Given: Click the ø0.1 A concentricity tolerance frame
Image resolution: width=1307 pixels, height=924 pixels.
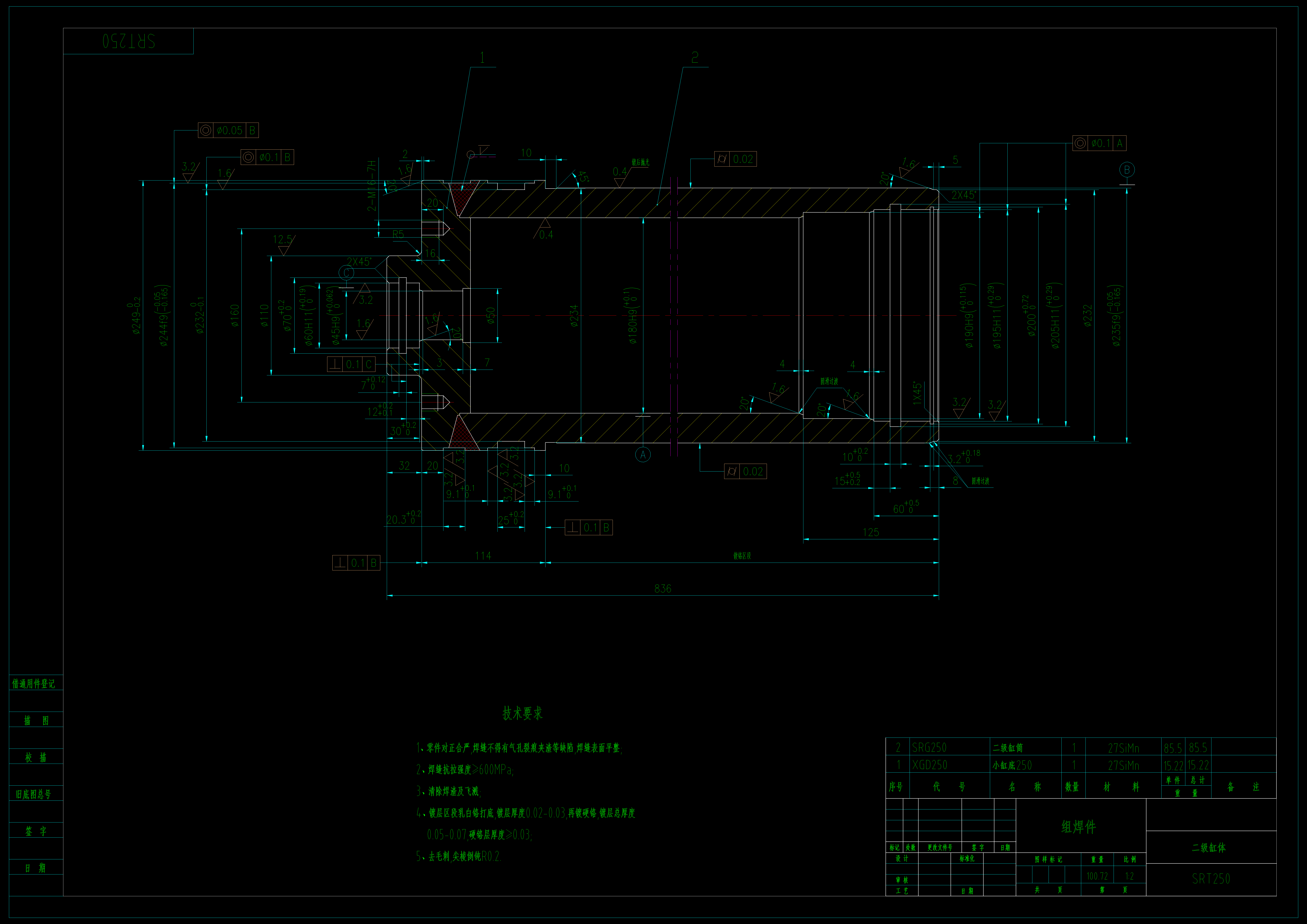Looking at the screenshot, I should point(1099,143).
